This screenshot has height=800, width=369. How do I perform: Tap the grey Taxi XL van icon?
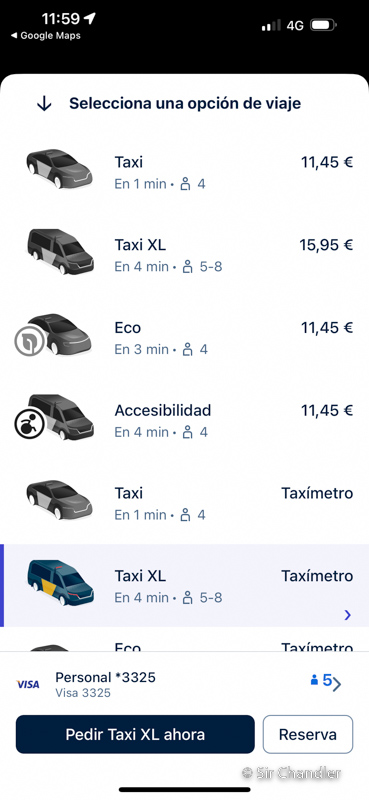coord(60,252)
